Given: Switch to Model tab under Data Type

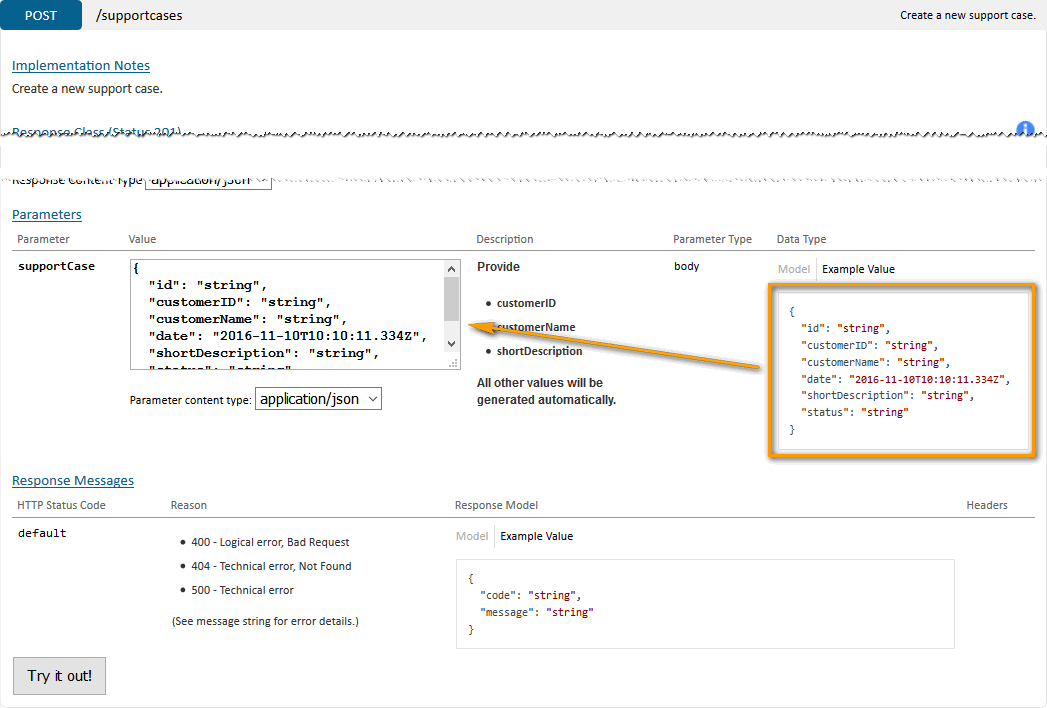Looking at the screenshot, I should (x=793, y=269).
